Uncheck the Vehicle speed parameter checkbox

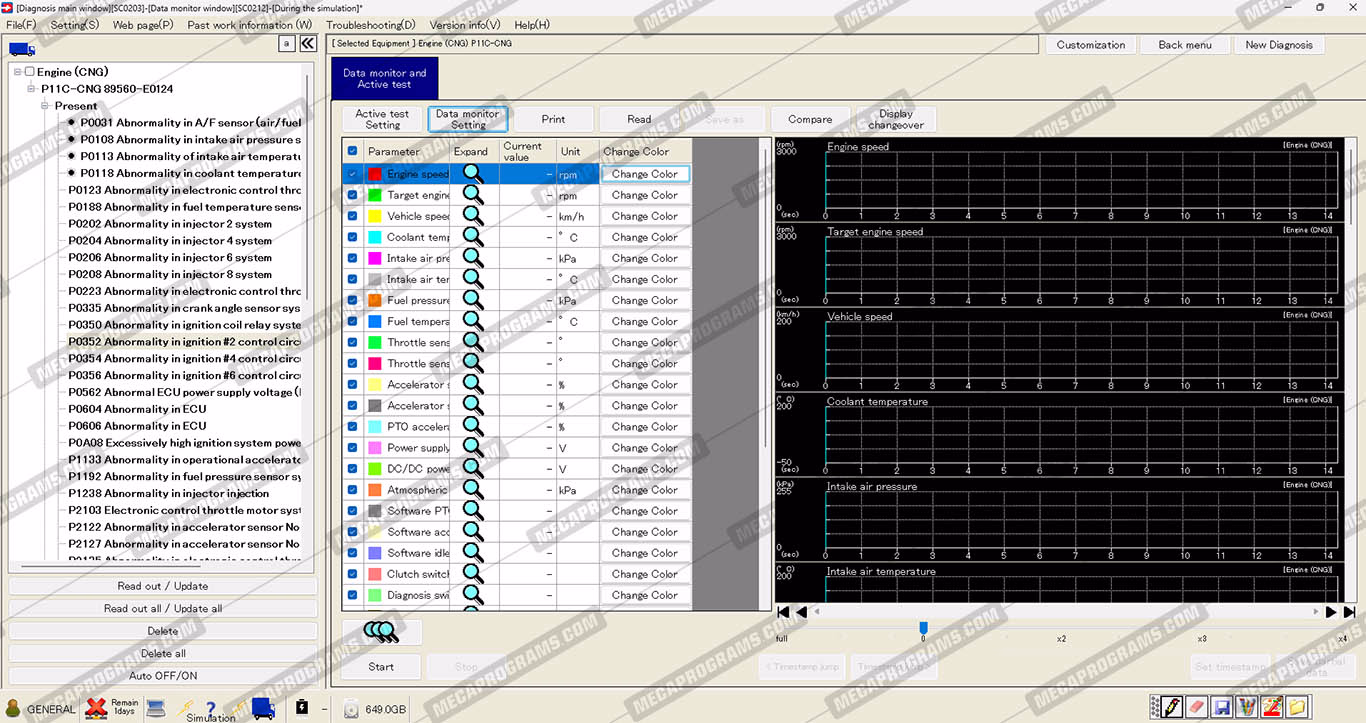tap(352, 216)
